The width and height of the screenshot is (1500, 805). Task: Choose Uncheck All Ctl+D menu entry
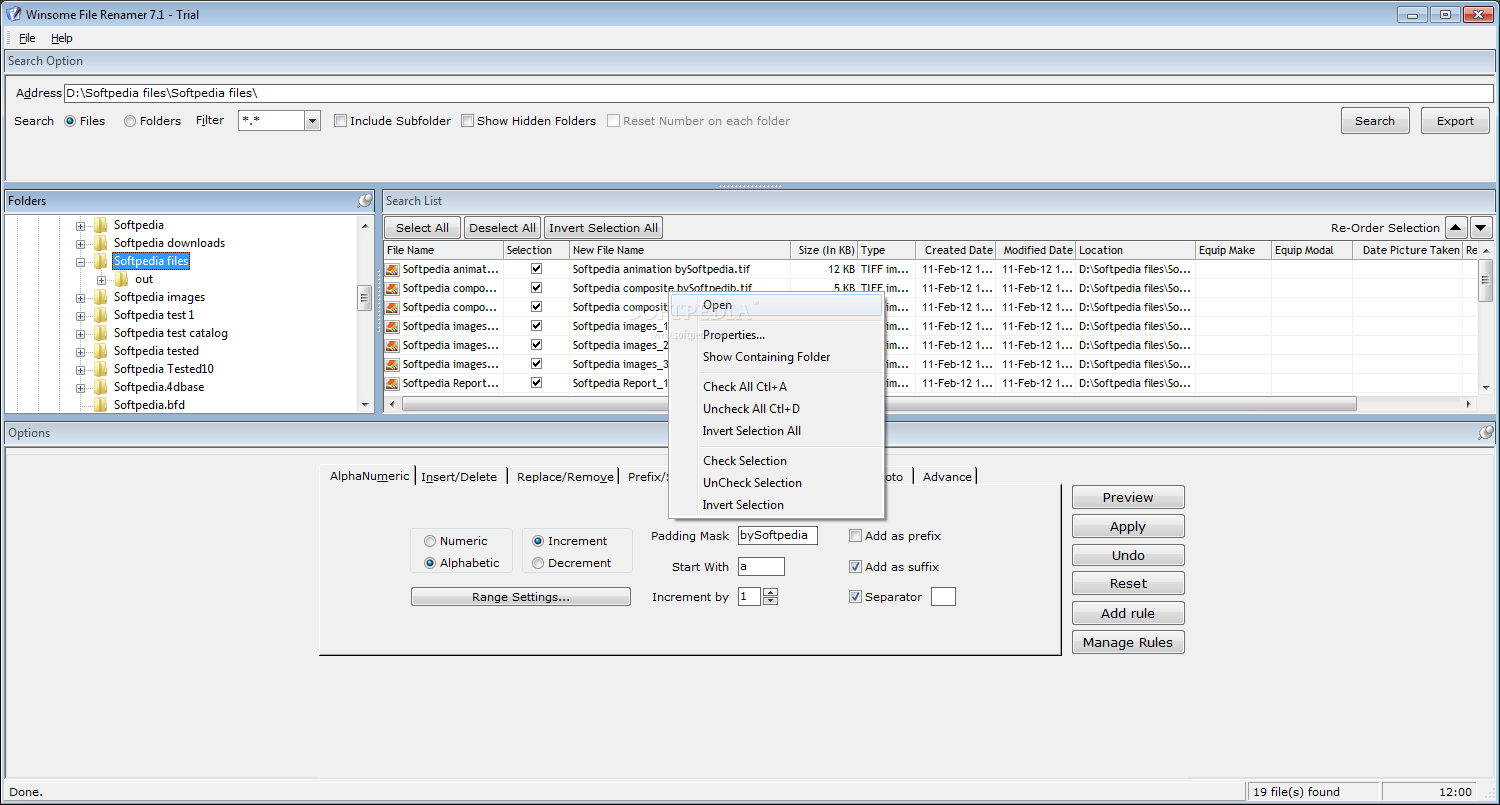776,409
